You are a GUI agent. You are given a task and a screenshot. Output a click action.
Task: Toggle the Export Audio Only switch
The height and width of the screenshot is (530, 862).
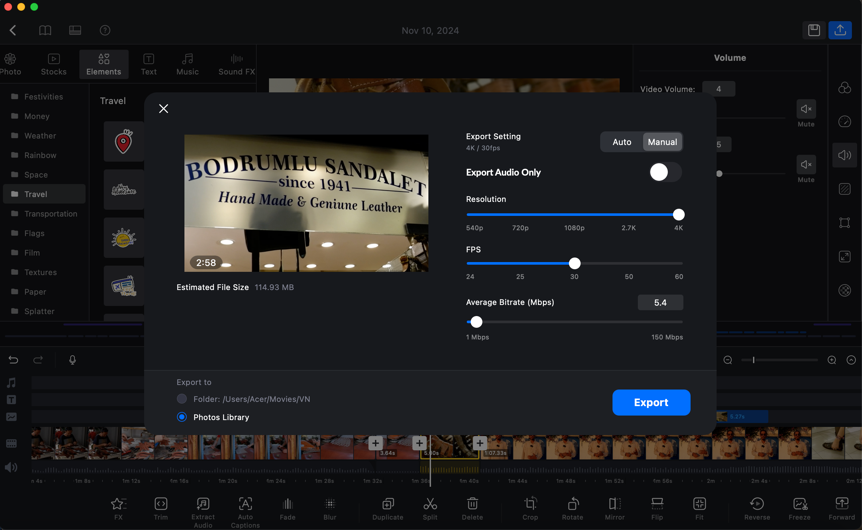[664, 172]
